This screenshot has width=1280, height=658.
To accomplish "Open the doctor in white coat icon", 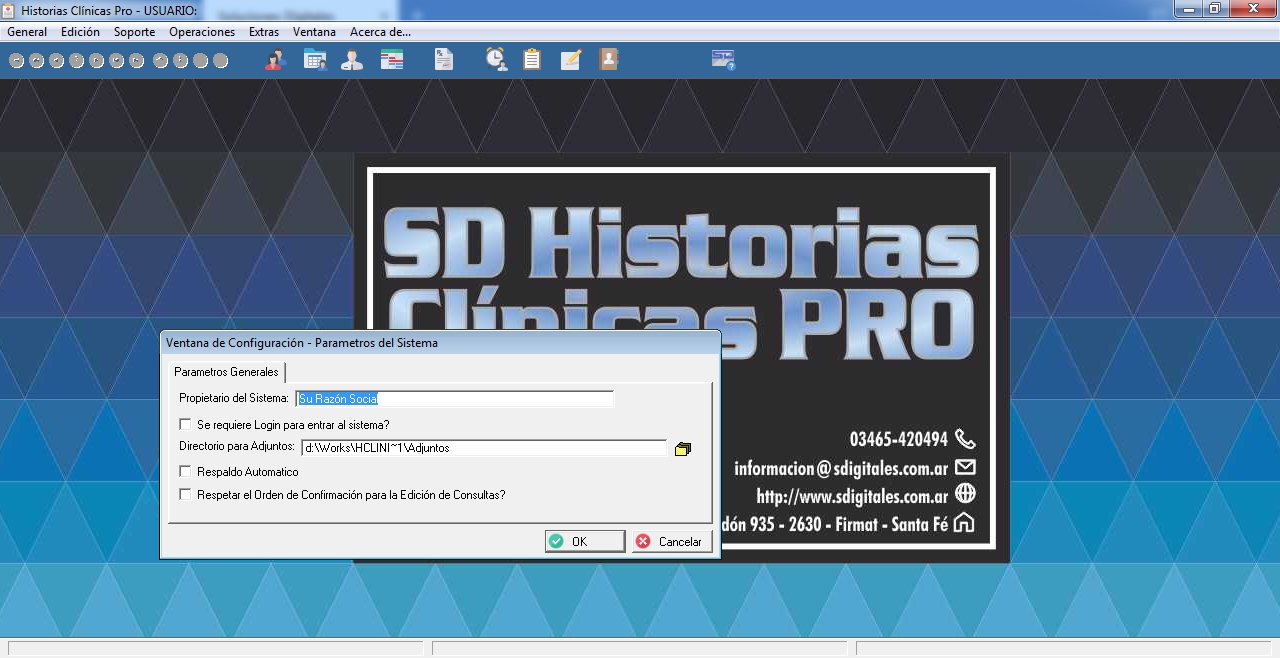I will point(352,60).
